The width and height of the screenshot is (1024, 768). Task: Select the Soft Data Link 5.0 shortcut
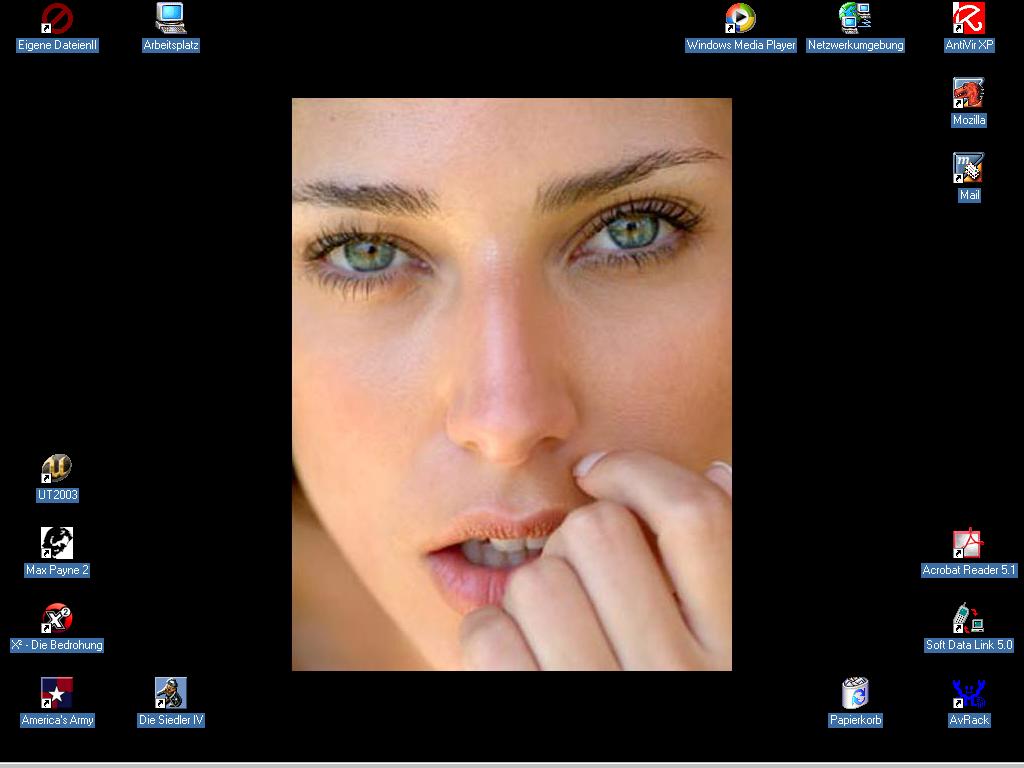[x=968, y=619]
